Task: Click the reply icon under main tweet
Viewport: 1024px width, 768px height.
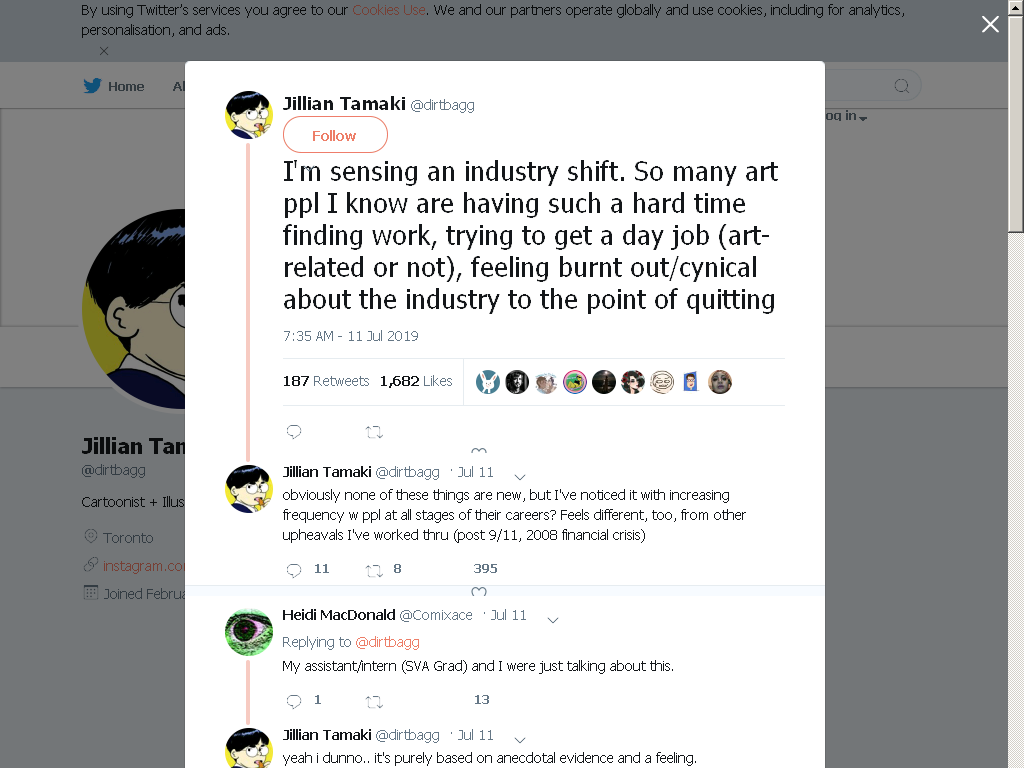Action: [294, 432]
